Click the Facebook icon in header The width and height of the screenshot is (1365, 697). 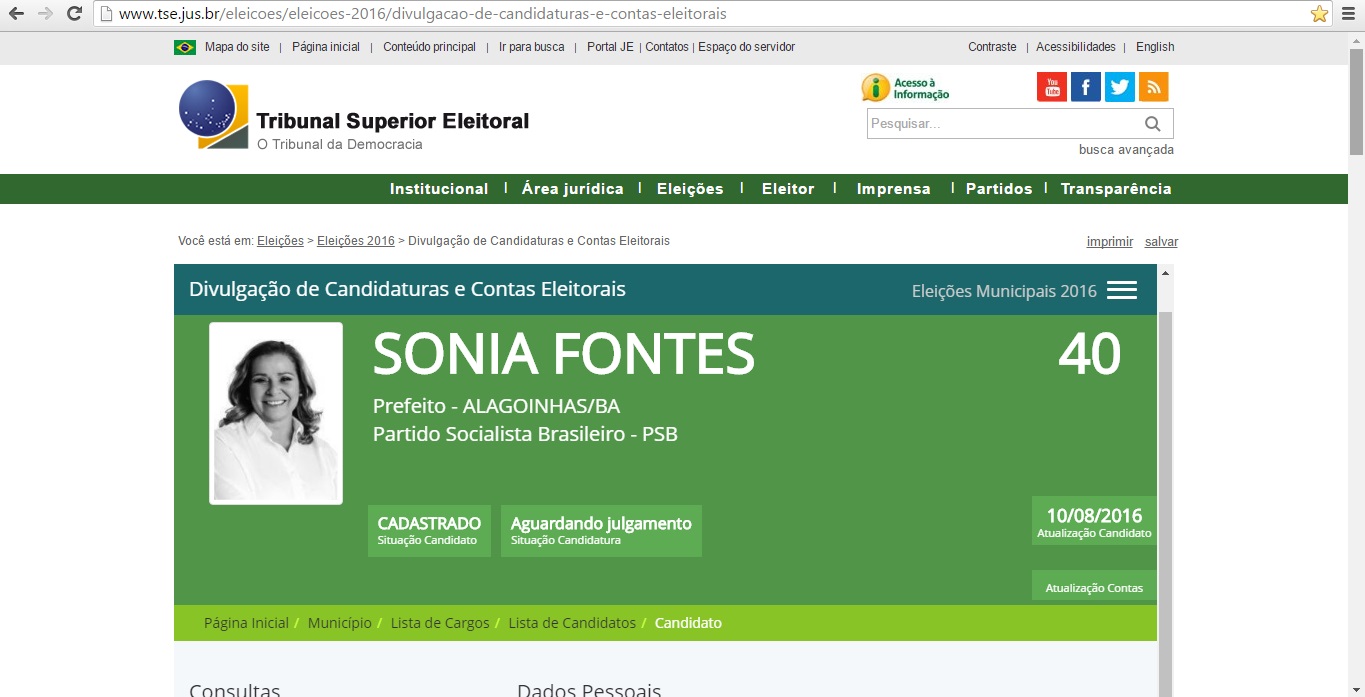point(1085,87)
